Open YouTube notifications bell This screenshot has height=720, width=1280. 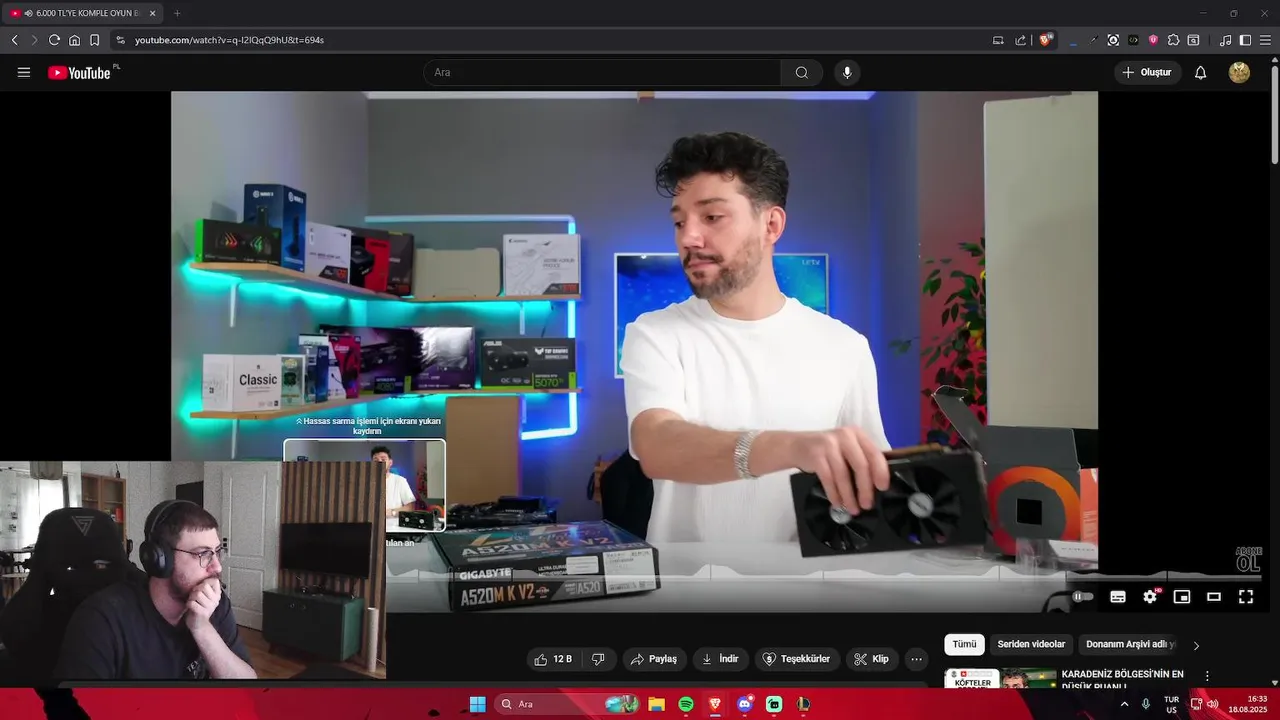pyautogui.click(x=1201, y=72)
